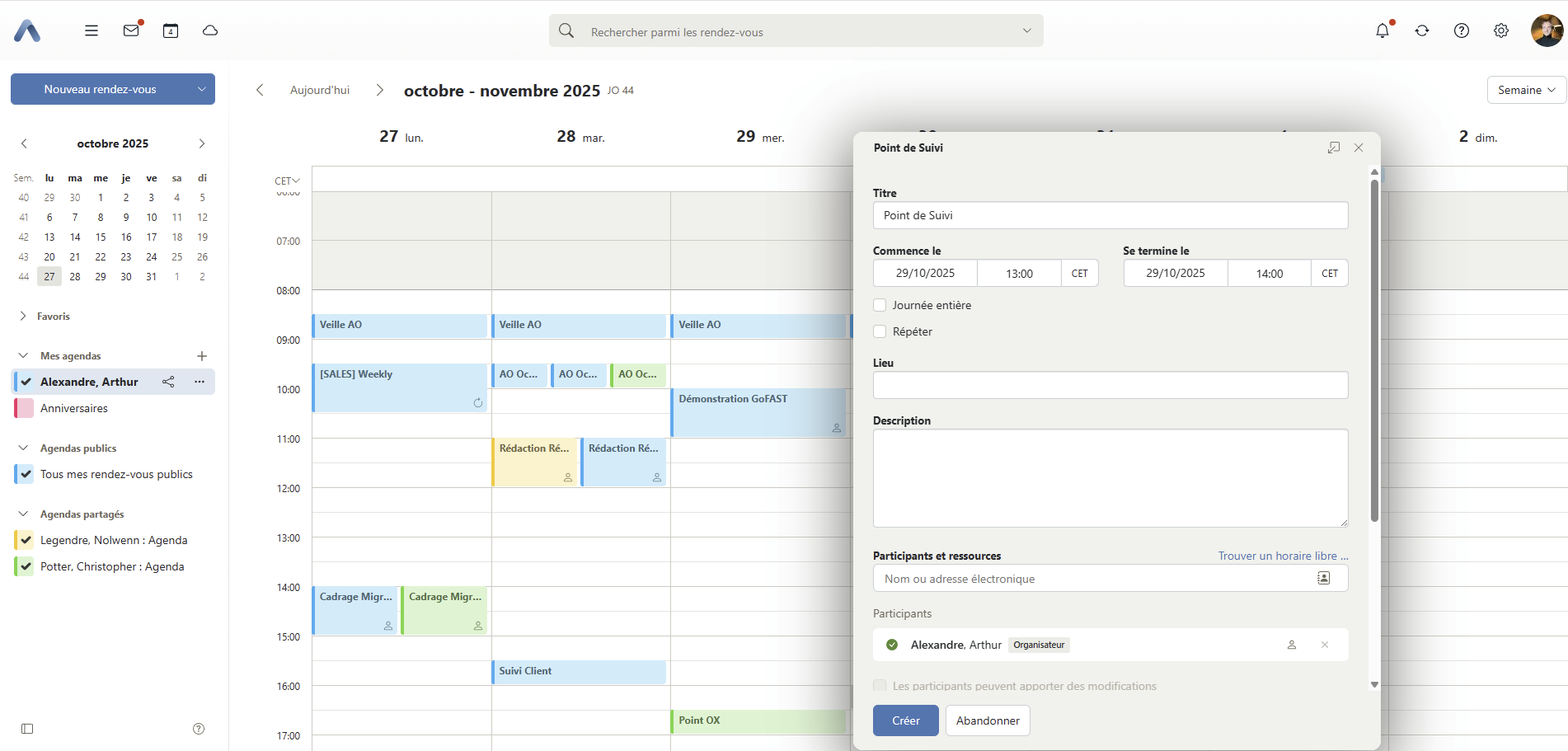Open the Semaine view dropdown

tap(1526, 90)
